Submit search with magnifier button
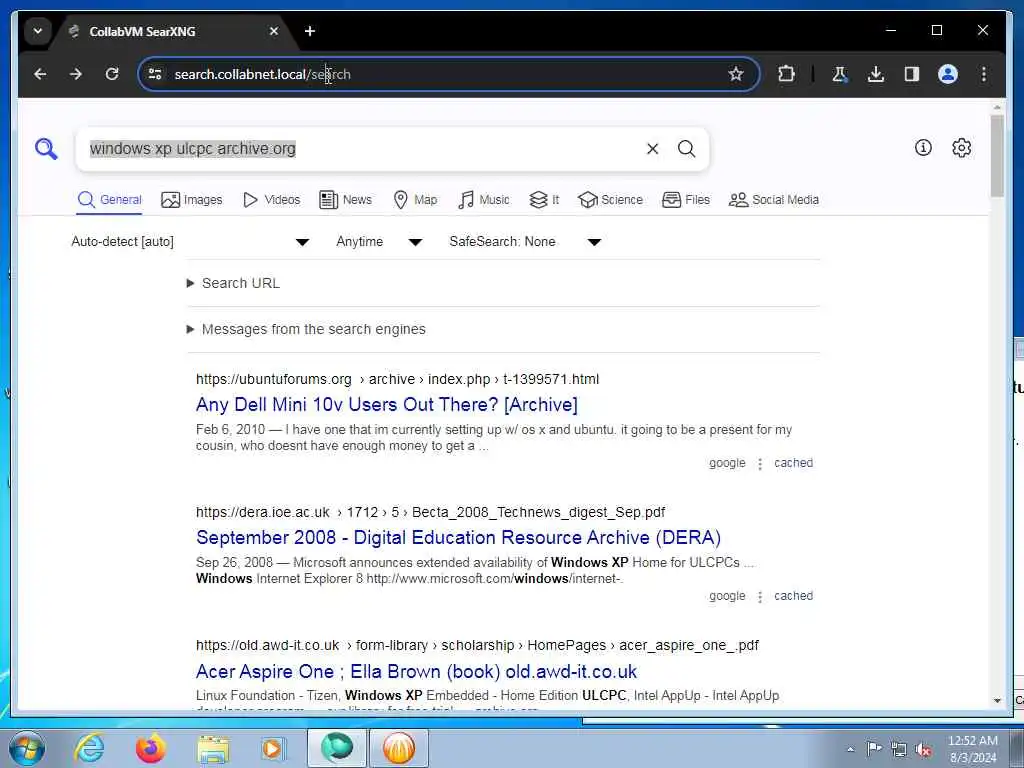This screenshot has height=768, width=1024. coord(686,149)
